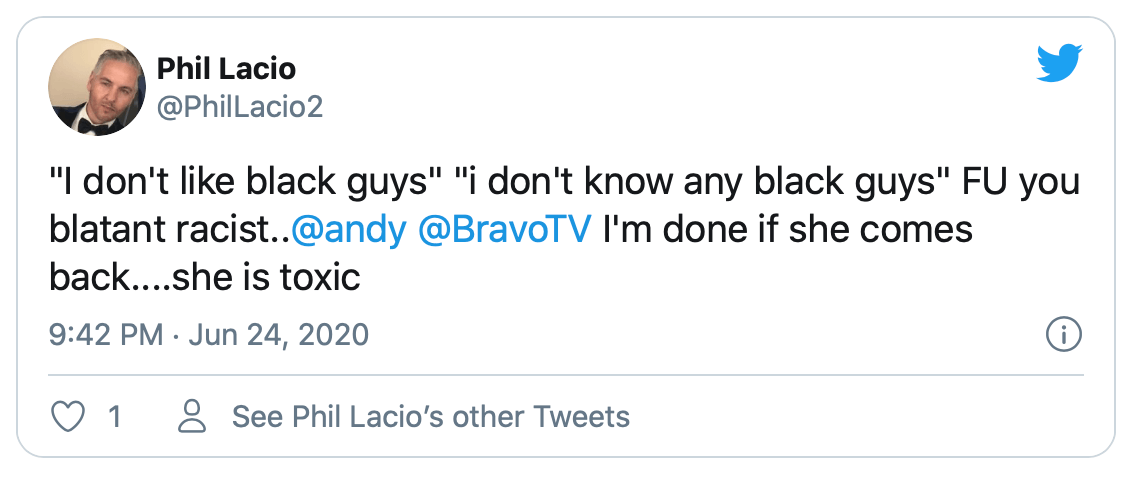Click the 9:42 PM time text
Screen dimensions: 1136x478
tap(105, 334)
